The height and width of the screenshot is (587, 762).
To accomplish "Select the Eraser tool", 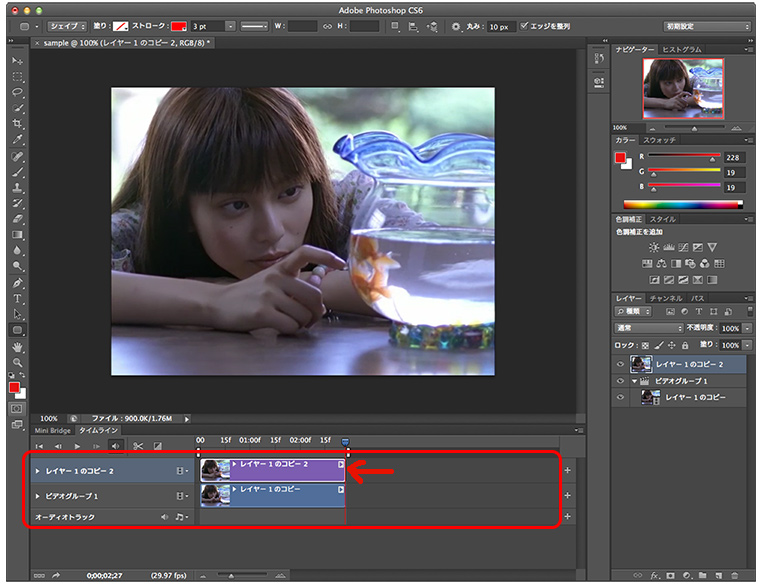I will click(x=17, y=219).
